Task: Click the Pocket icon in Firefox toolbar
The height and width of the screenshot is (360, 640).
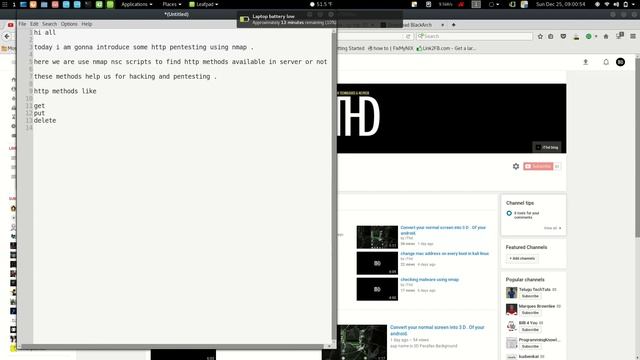Action: tap(563, 36)
